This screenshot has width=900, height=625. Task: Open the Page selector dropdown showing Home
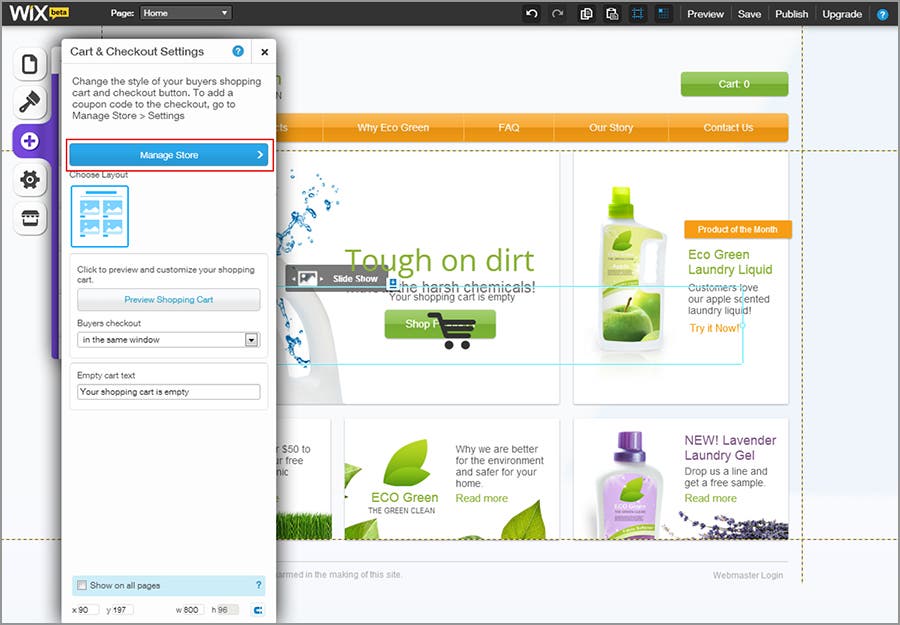pos(185,14)
